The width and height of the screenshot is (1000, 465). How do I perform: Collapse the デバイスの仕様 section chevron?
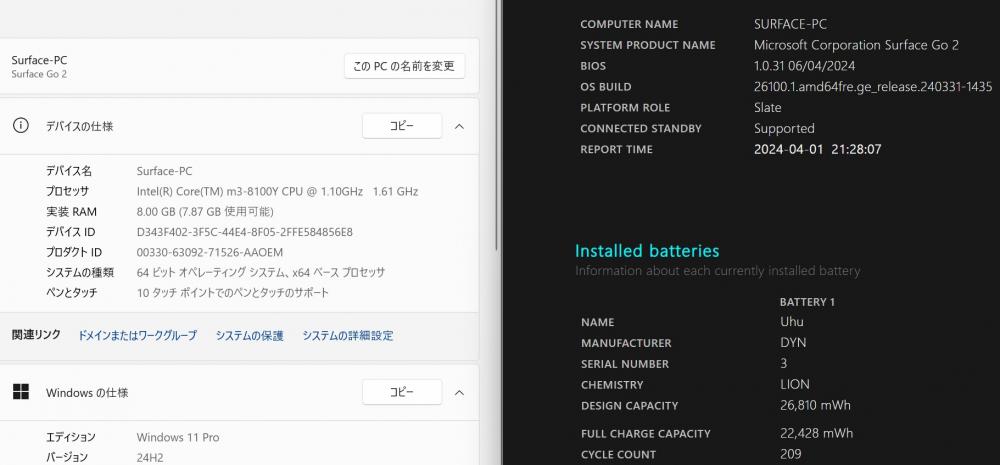tap(459, 126)
